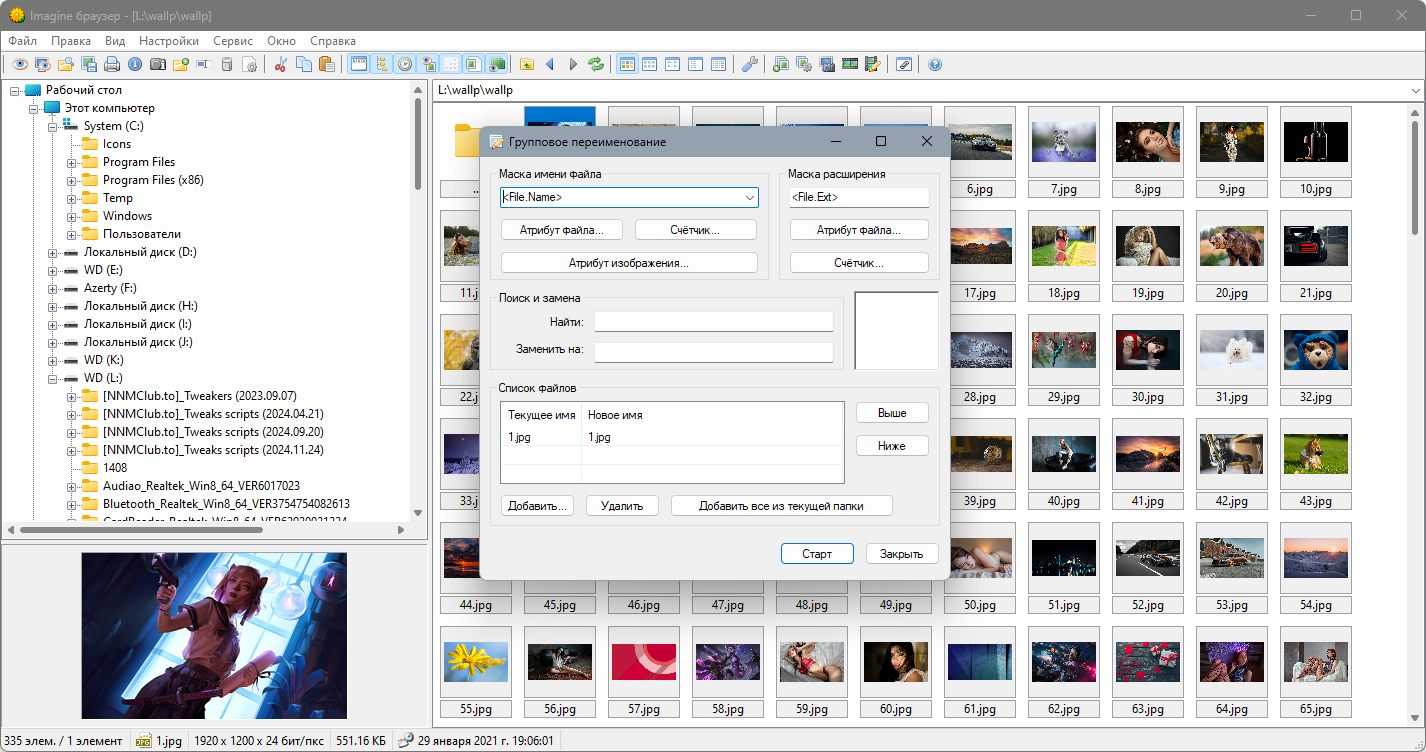Click Добавить все из текущей папки button
The width and height of the screenshot is (1426, 752).
pos(781,506)
